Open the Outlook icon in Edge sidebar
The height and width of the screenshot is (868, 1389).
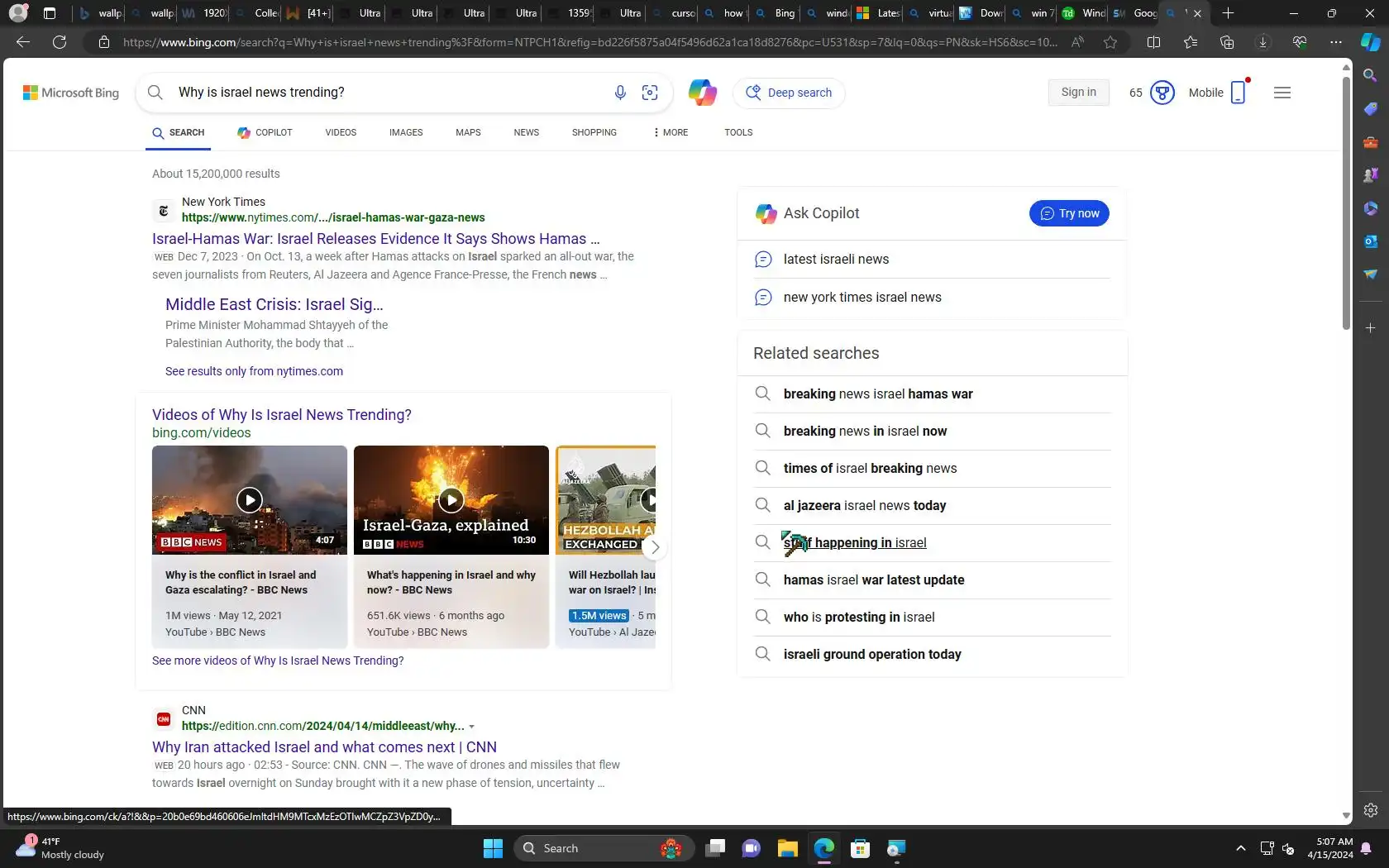(1370, 241)
